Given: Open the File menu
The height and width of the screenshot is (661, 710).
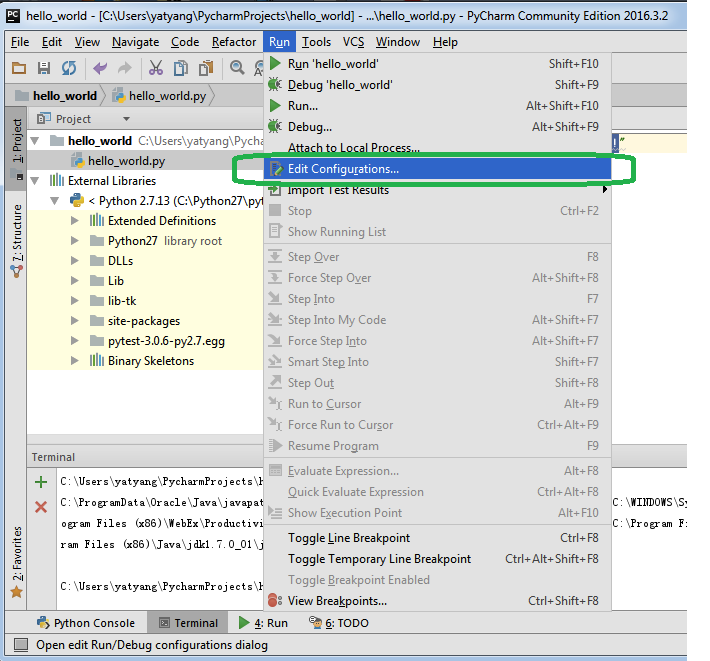Looking at the screenshot, I should (x=20, y=42).
